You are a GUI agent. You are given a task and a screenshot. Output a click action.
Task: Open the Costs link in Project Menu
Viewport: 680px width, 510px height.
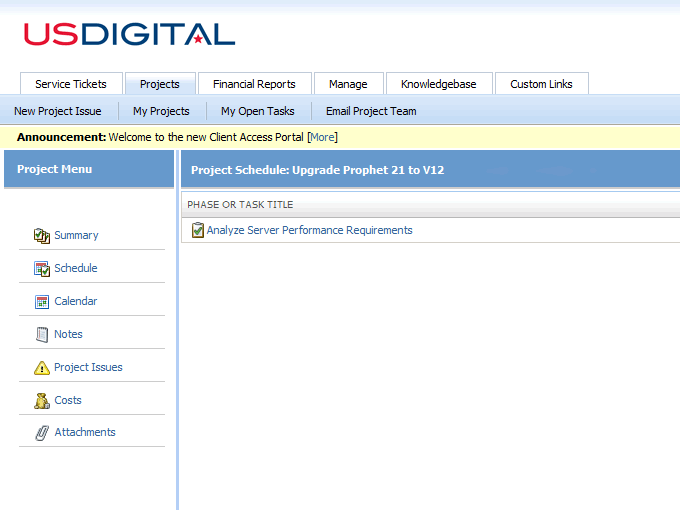click(x=68, y=400)
